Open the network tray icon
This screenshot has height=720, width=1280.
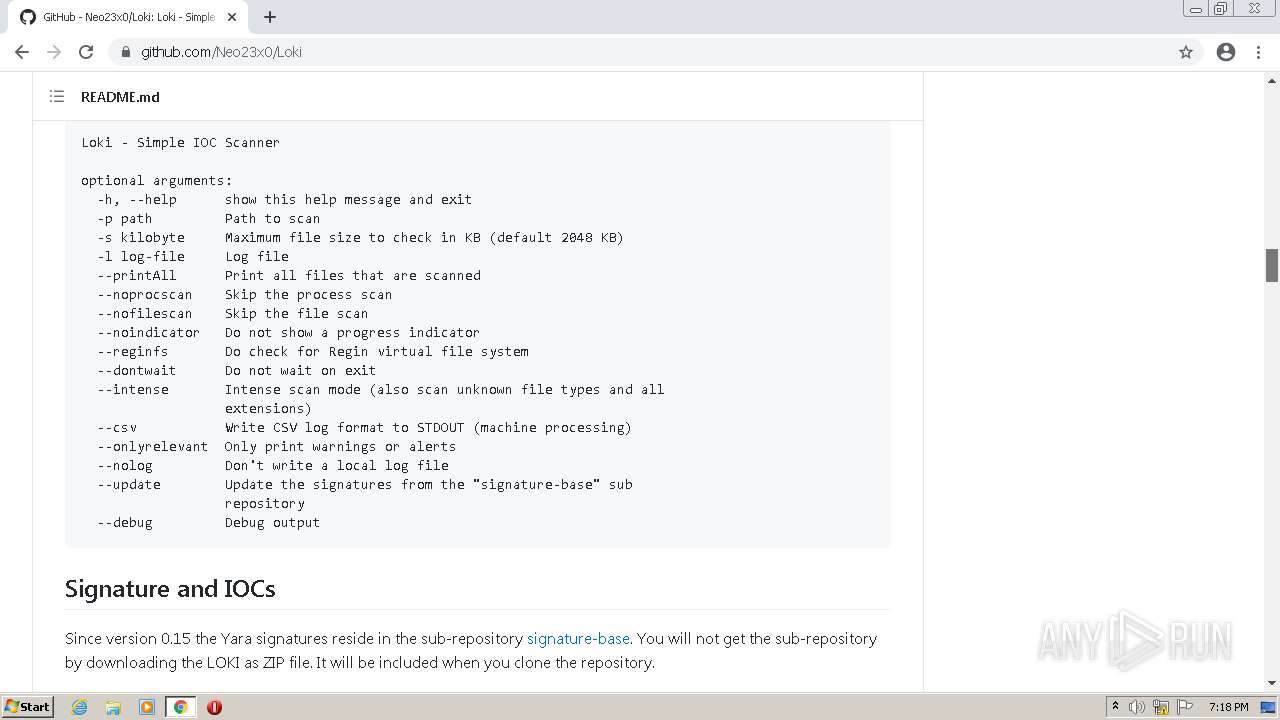pos(1161,707)
